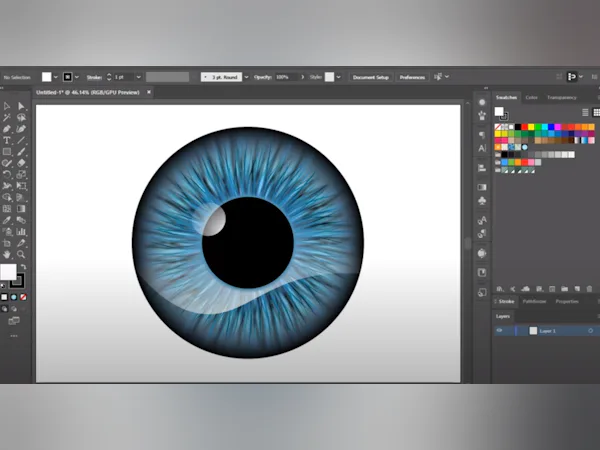The width and height of the screenshot is (600, 450).
Task: Select the Blend tool
Action: tap(21, 220)
